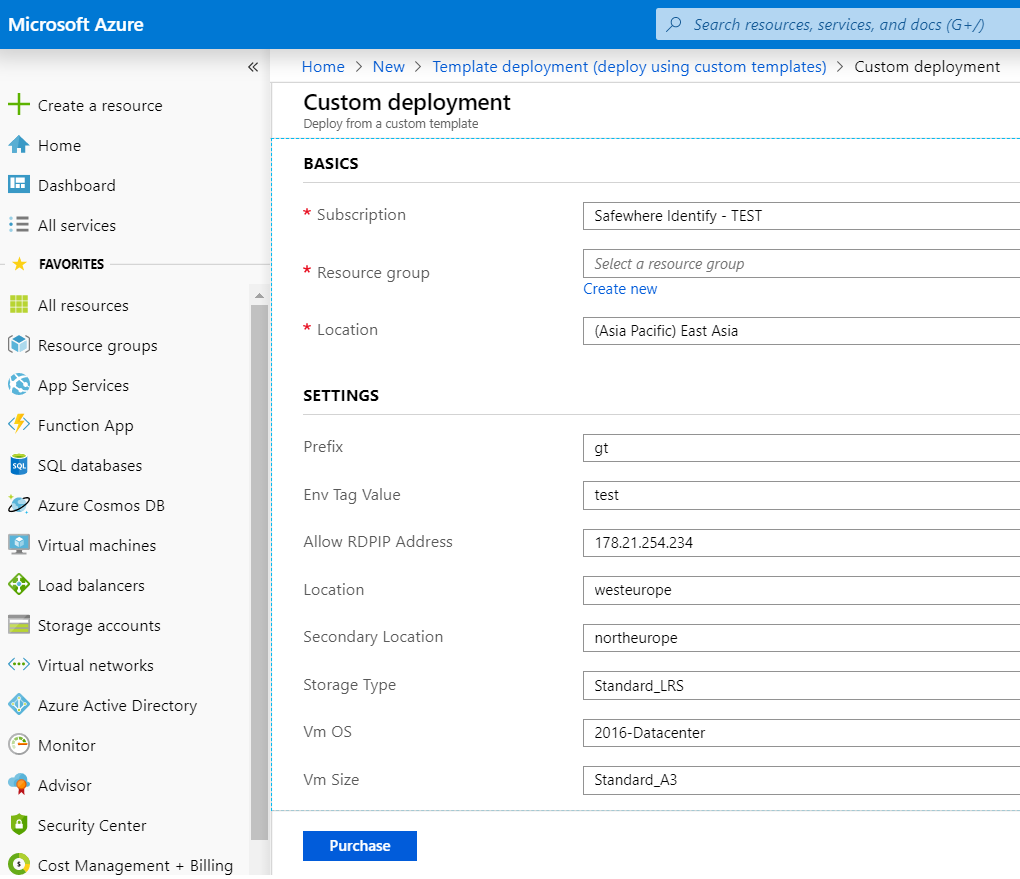Click the sidebar favorites scrollbar thumb
The height and width of the screenshot is (879, 1020).
pyautogui.click(x=260, y=573)
